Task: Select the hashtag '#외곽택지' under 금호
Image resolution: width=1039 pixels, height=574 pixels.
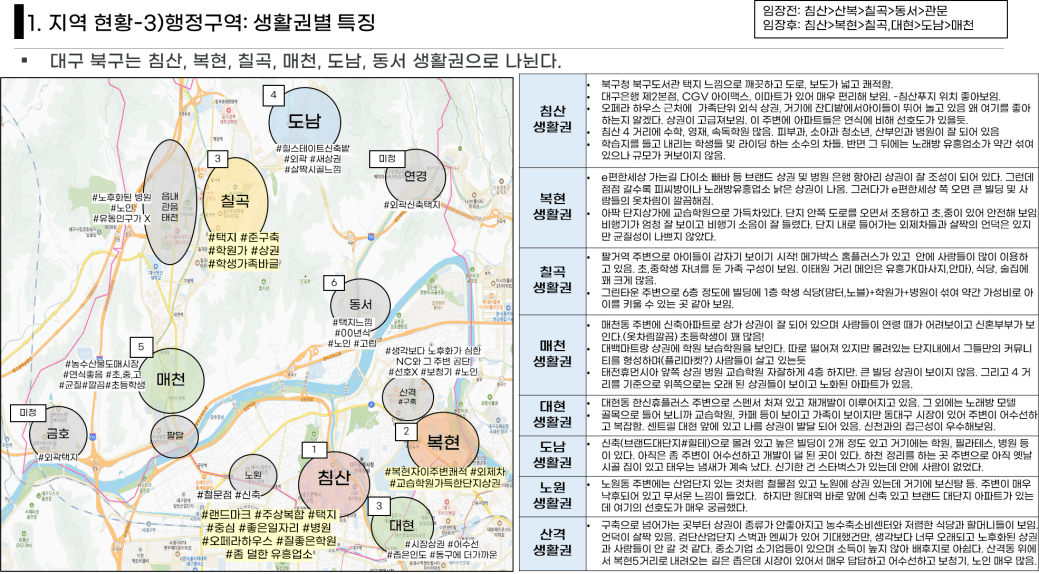Action: tap(58, 457)
